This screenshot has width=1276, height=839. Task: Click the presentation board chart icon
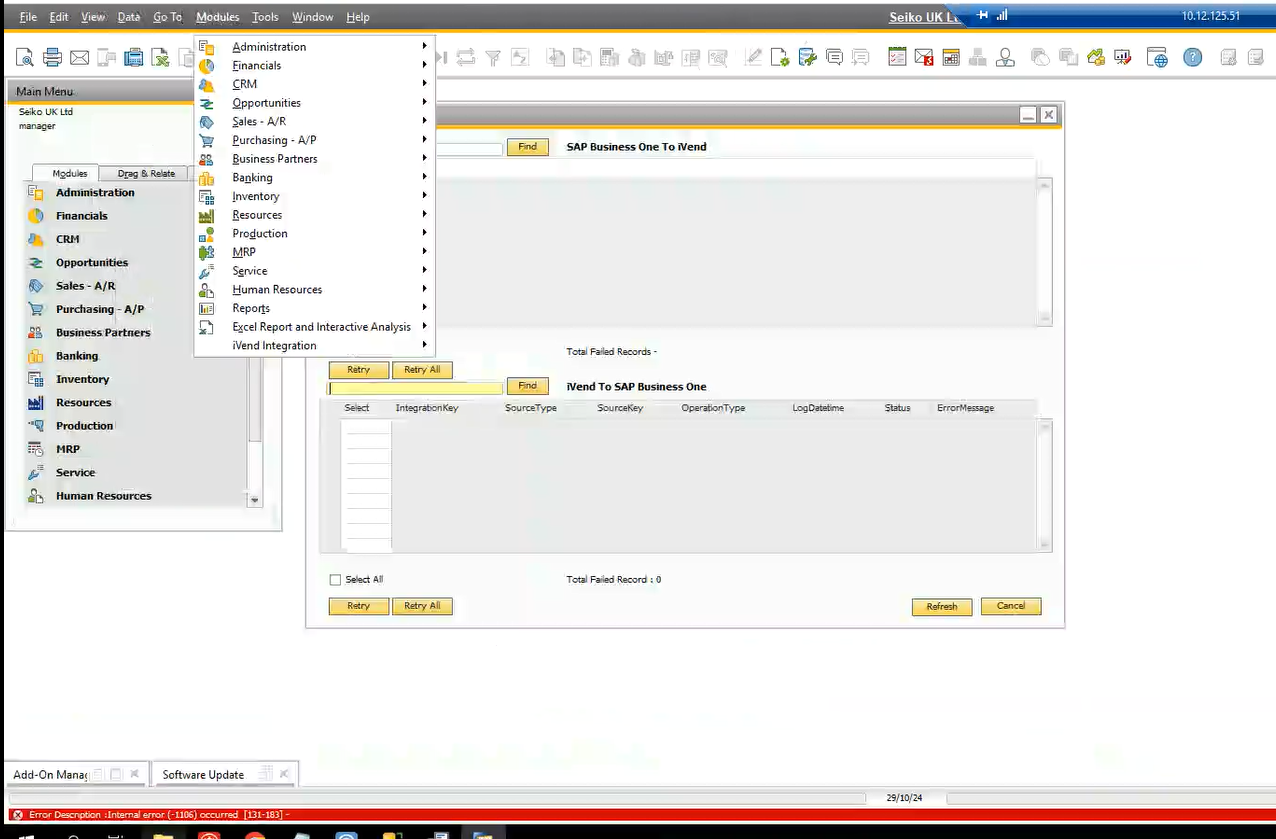pos(1123,58)
